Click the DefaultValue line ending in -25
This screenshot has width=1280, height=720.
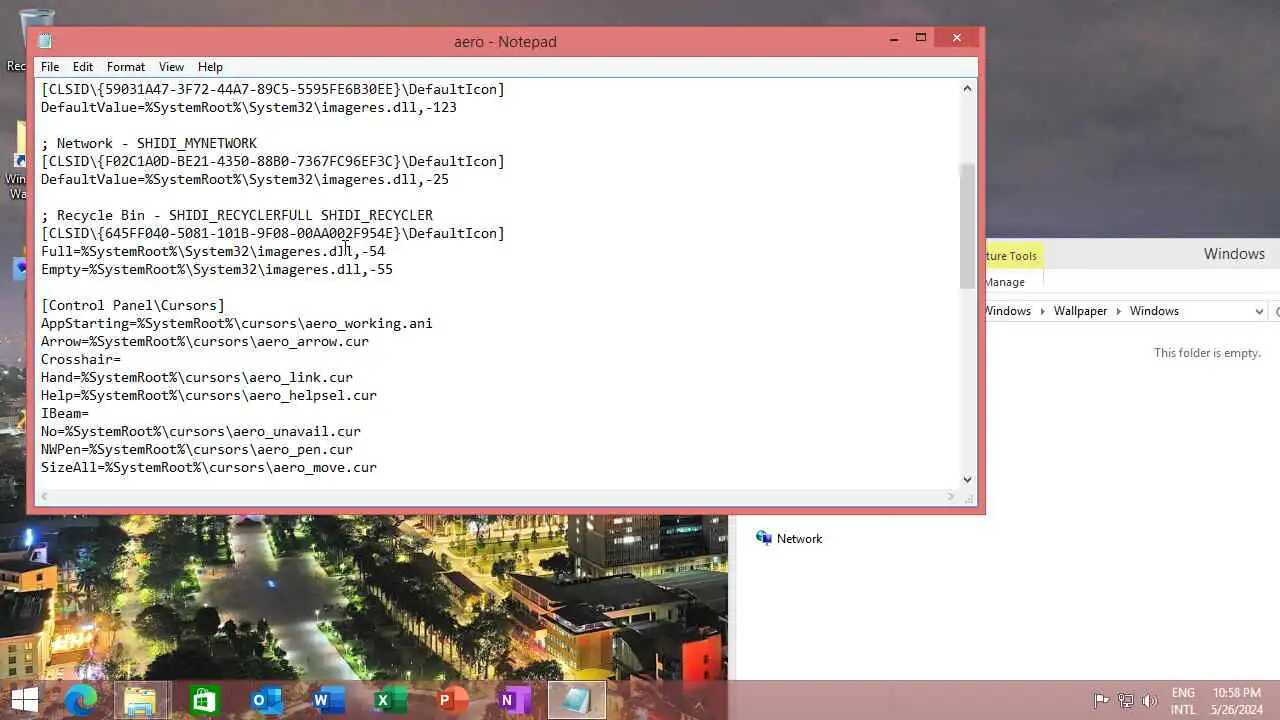click(245, 179)
